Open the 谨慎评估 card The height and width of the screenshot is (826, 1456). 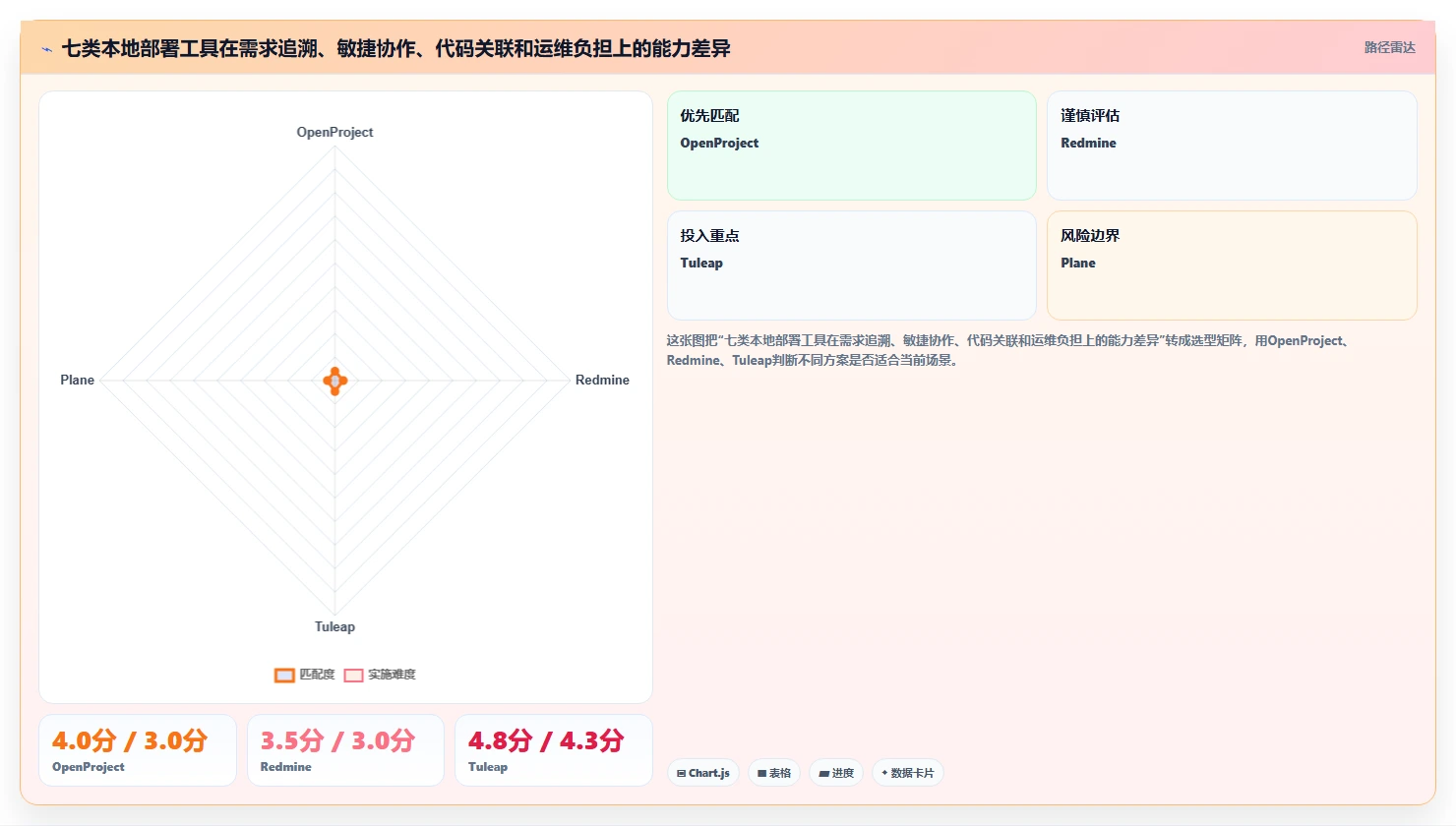1232,146
